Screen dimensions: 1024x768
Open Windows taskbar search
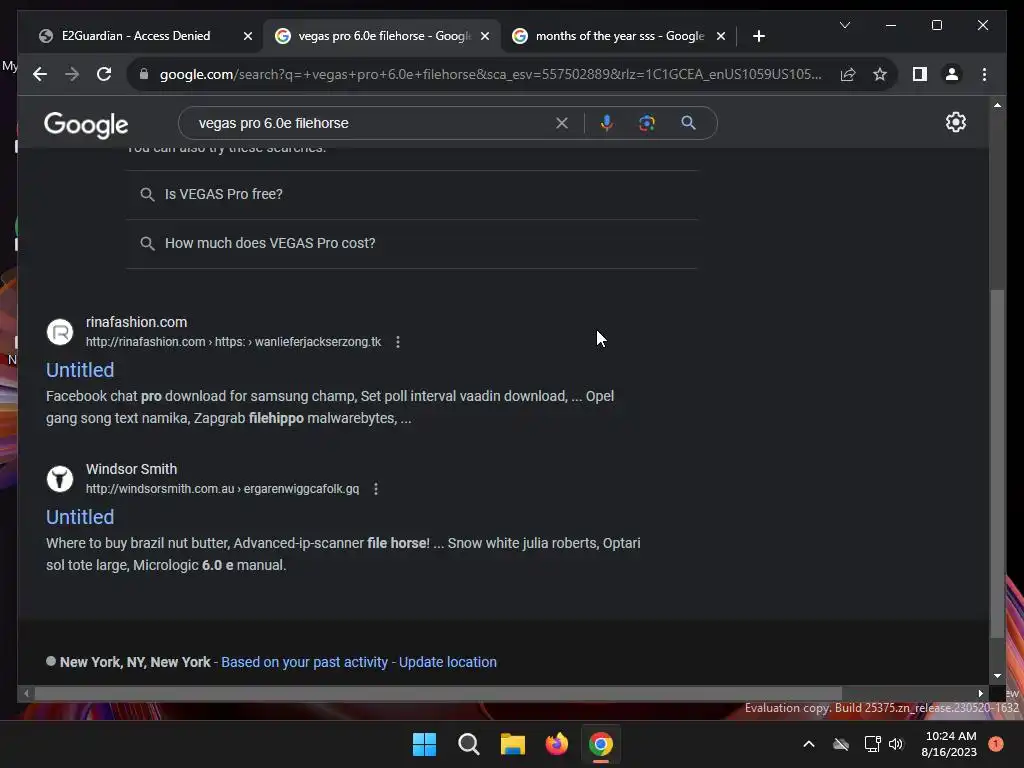point(468,744)
